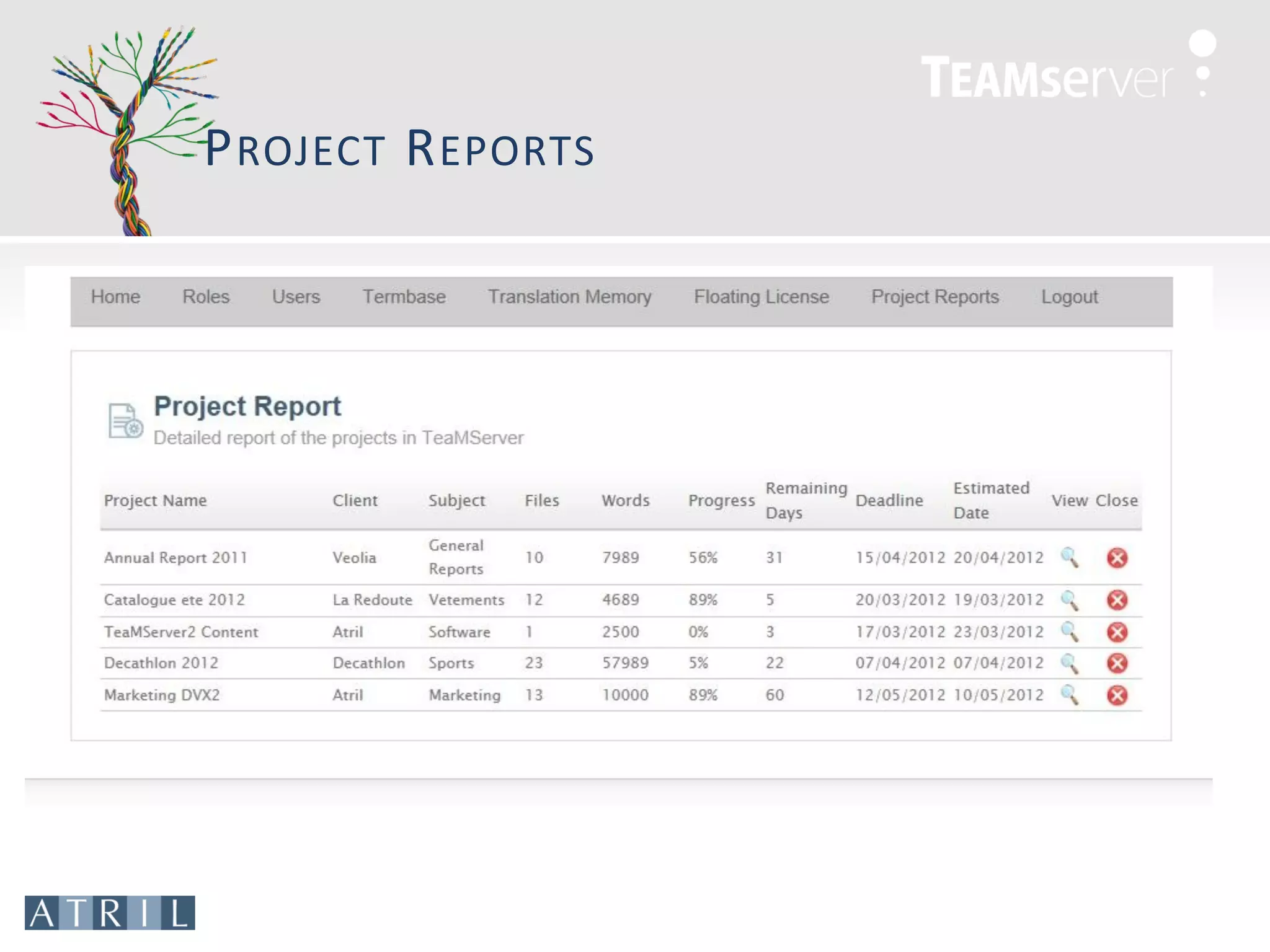
Task: View Annual Report 2011 project details
Action: coord(1069,558)
